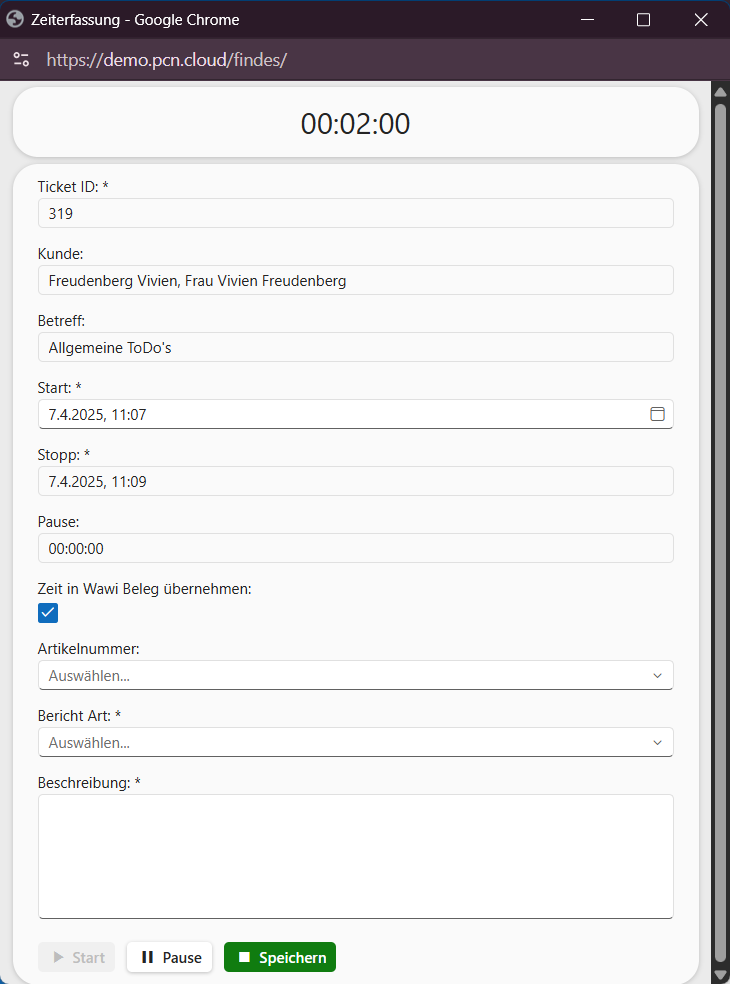Click the globe icon in title bar

15,19
